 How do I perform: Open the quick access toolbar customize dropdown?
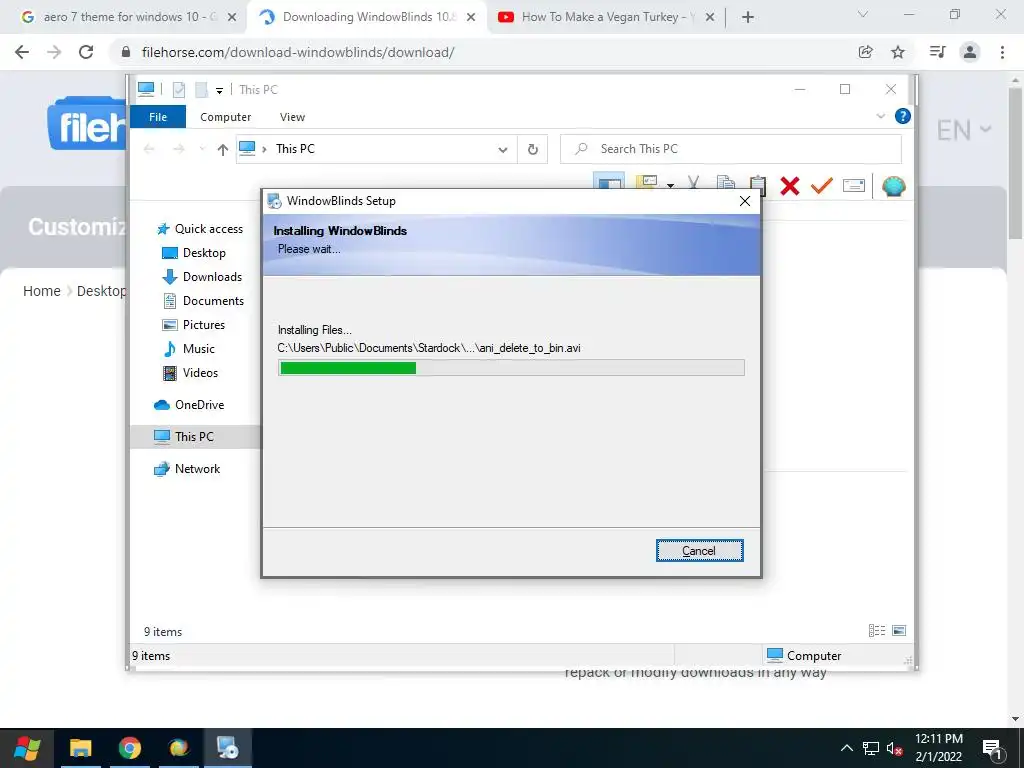(x=219, y=91)
